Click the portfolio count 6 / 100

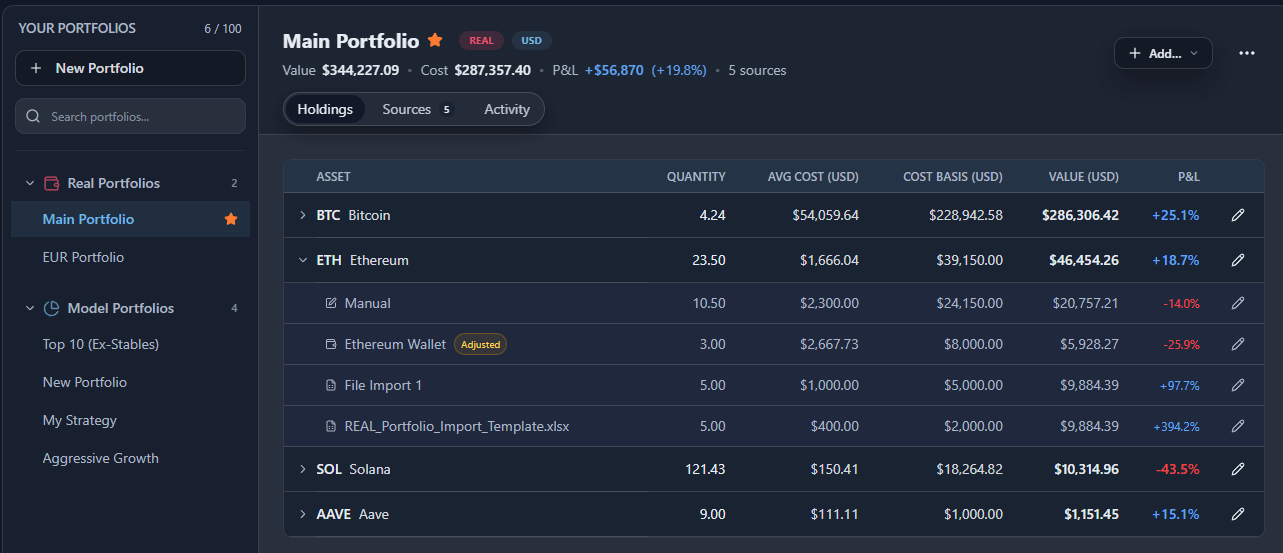point(223,29)
